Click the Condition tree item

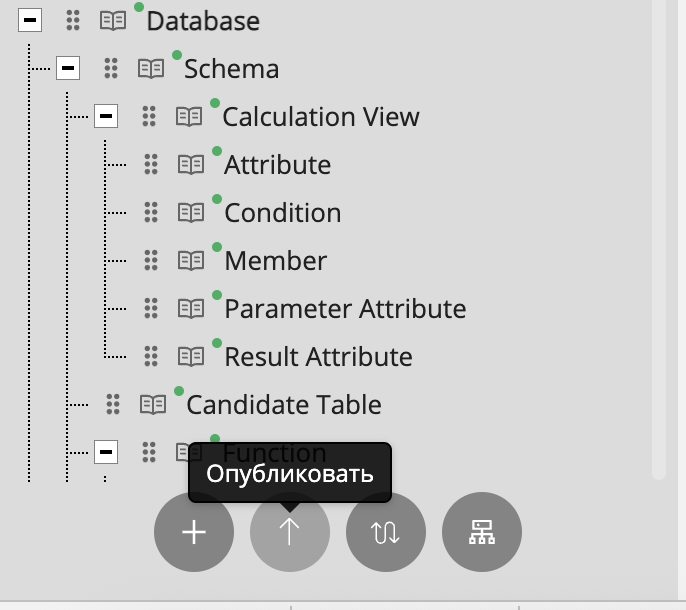coord(282,213)
